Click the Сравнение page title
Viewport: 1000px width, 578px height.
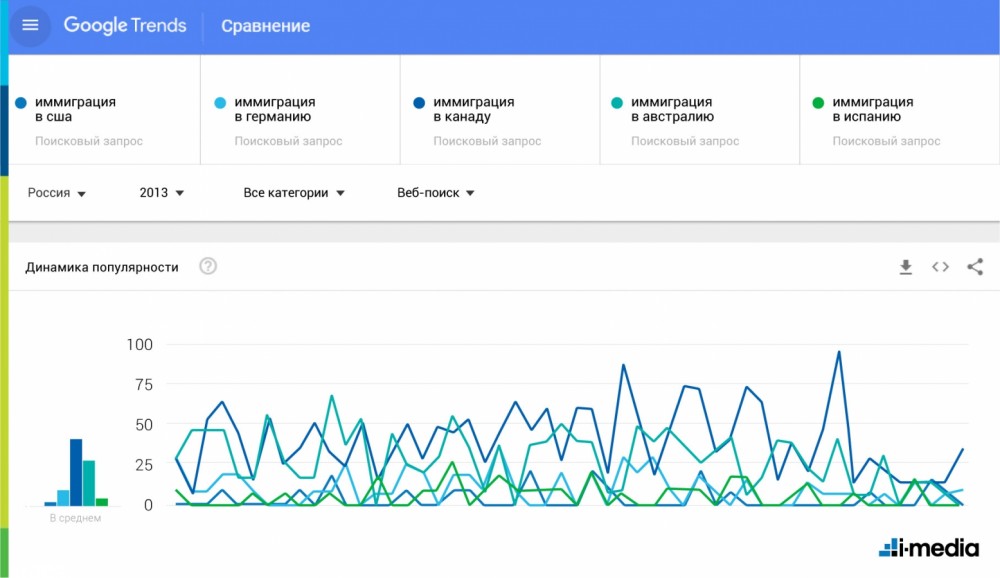tap(265, 26)
